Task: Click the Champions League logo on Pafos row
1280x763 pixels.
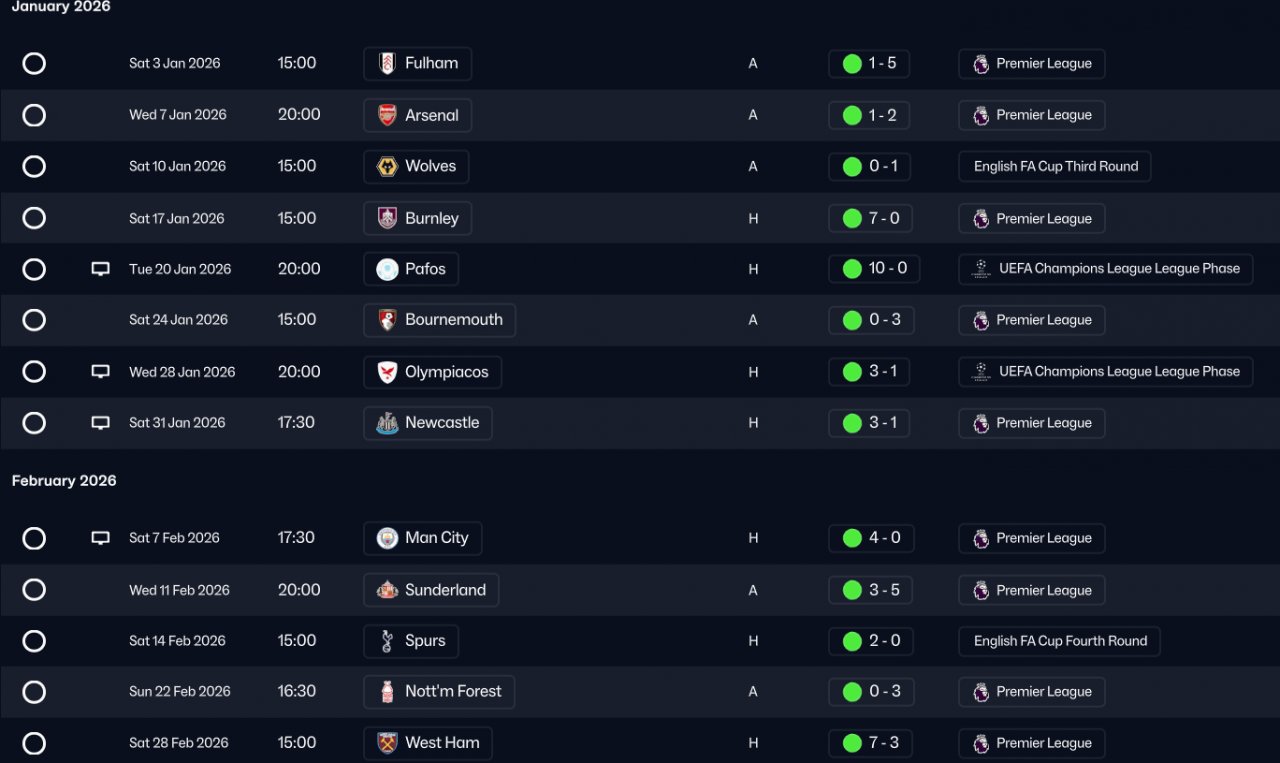Action: coord(981,269)
